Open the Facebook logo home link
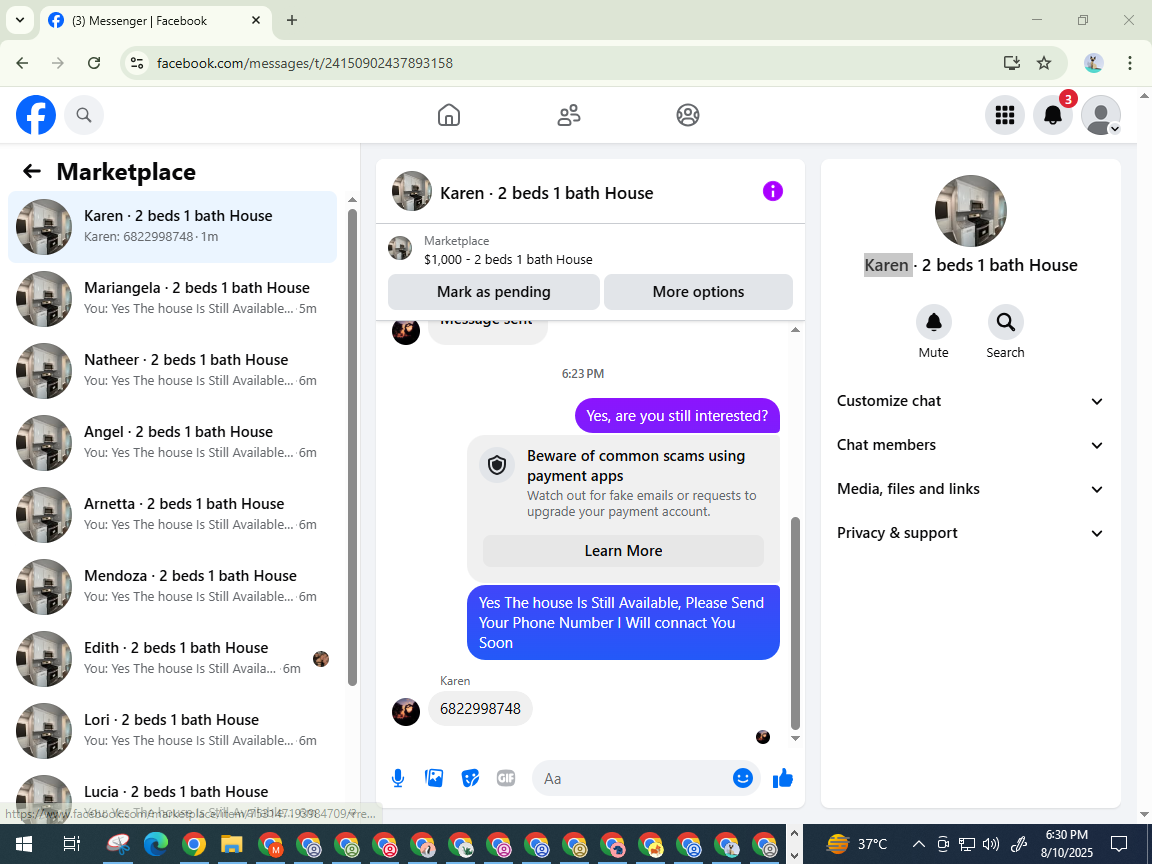Screen dimensions: 1152x864 (36, 115)
